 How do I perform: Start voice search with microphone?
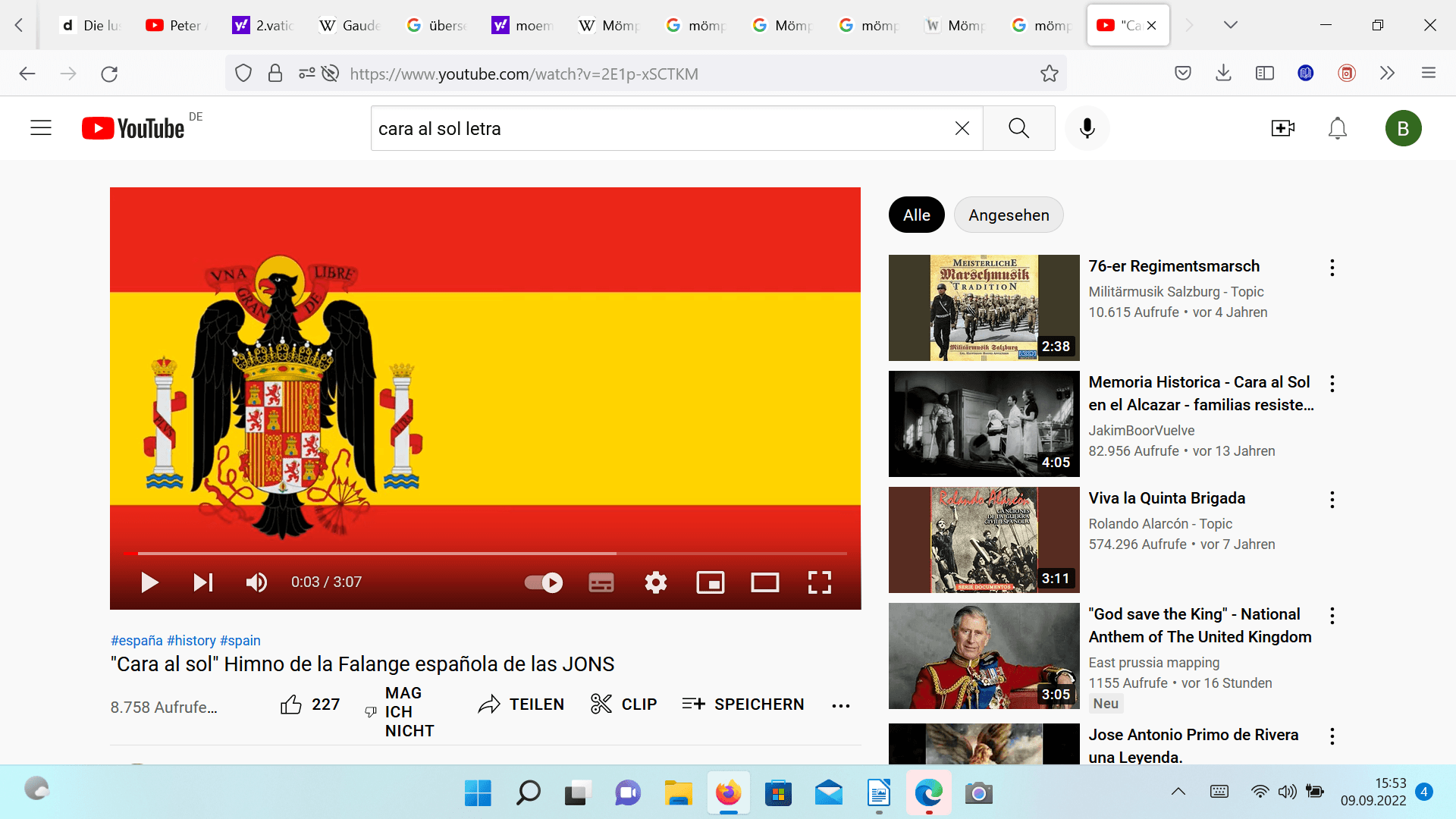(1087, 128)
